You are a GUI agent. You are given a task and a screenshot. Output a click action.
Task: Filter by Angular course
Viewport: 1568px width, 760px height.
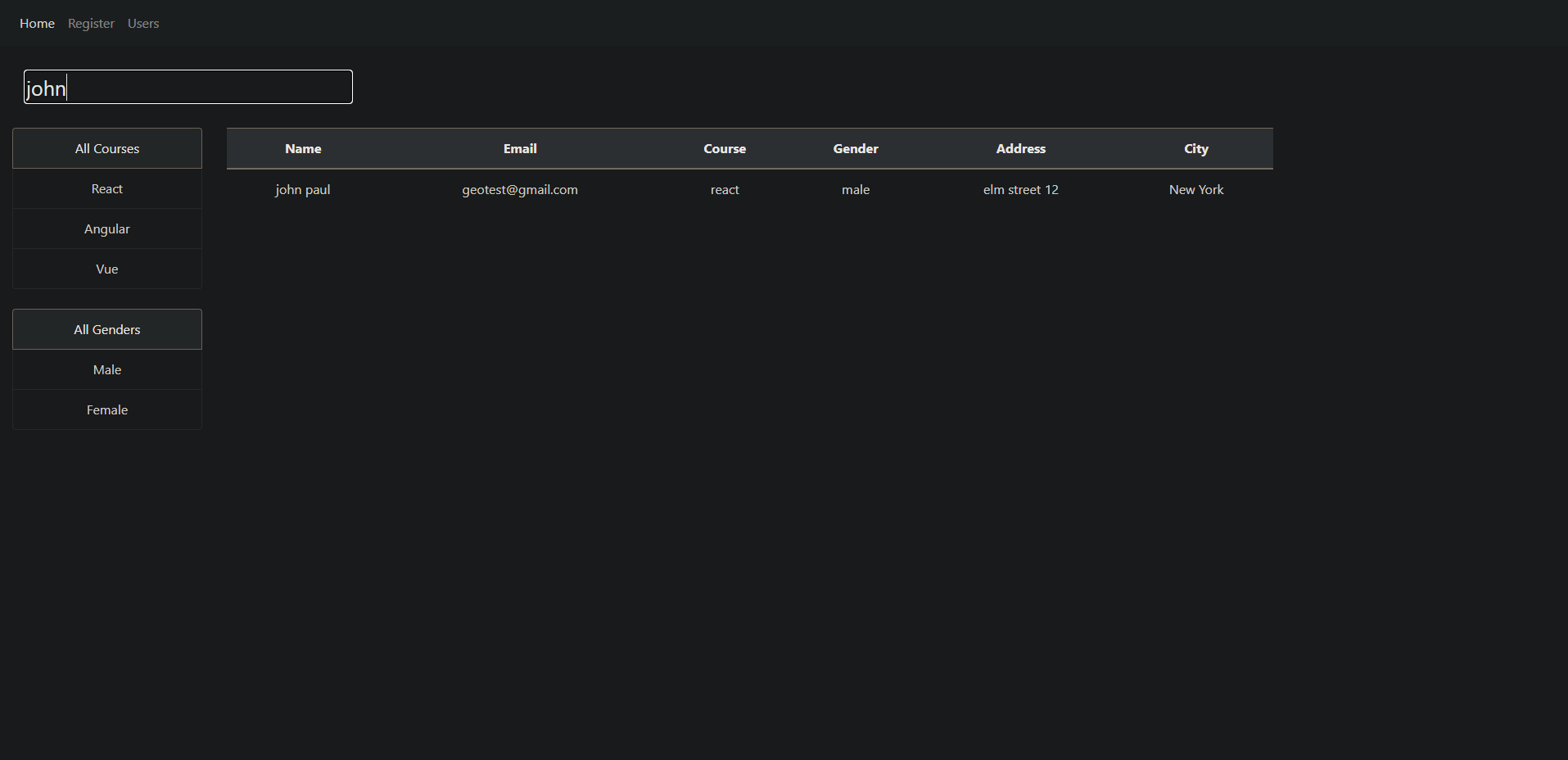pos(107,229)
